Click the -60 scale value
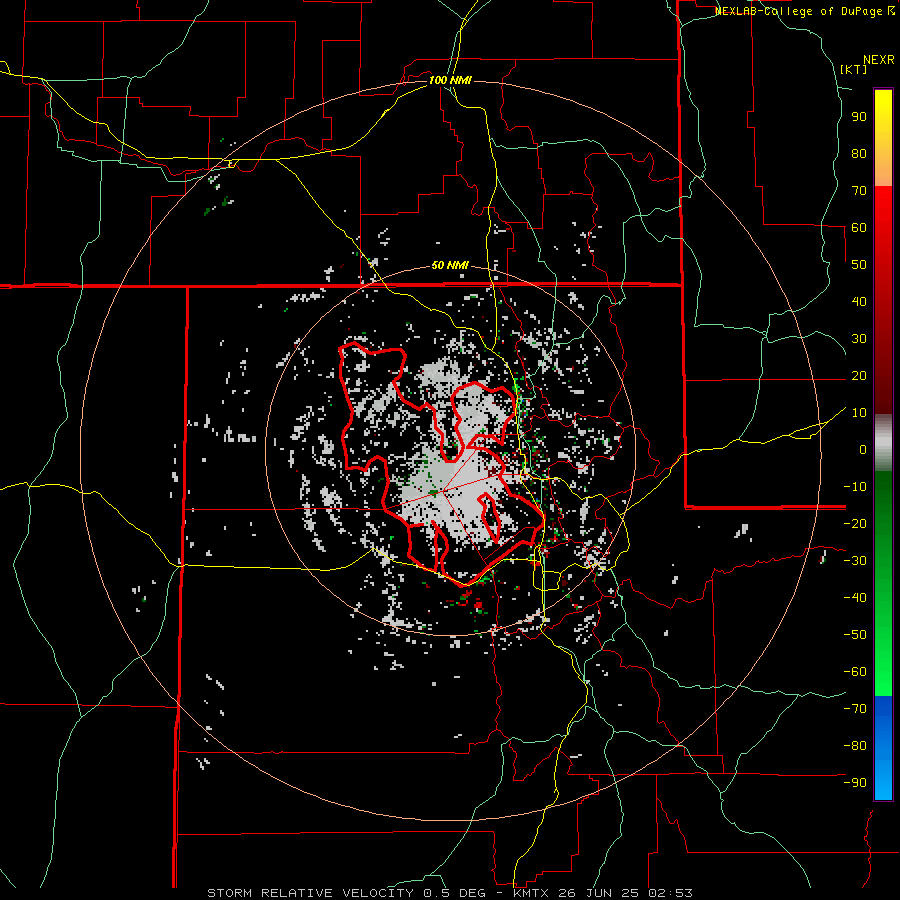Viewport: 900px width, 900px height. 855,672
